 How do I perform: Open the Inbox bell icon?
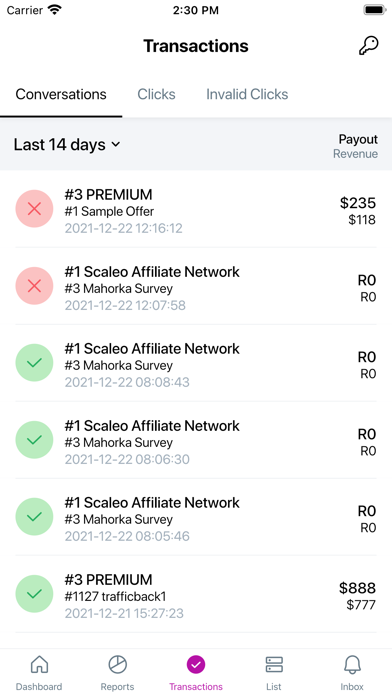(x=352, y=665)
